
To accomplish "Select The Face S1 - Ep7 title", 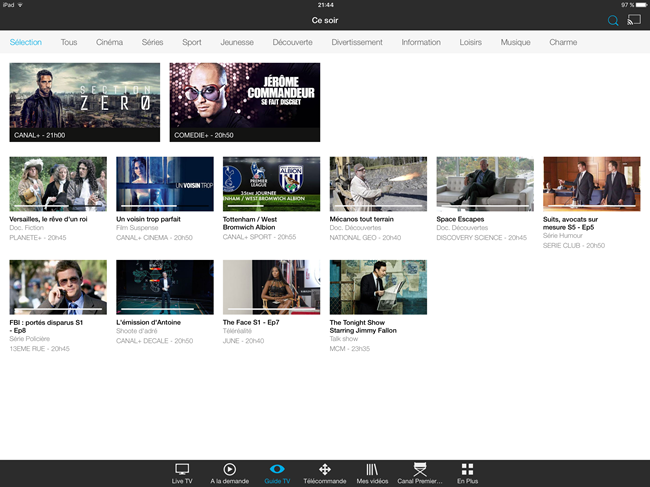I will click(251, 322).
